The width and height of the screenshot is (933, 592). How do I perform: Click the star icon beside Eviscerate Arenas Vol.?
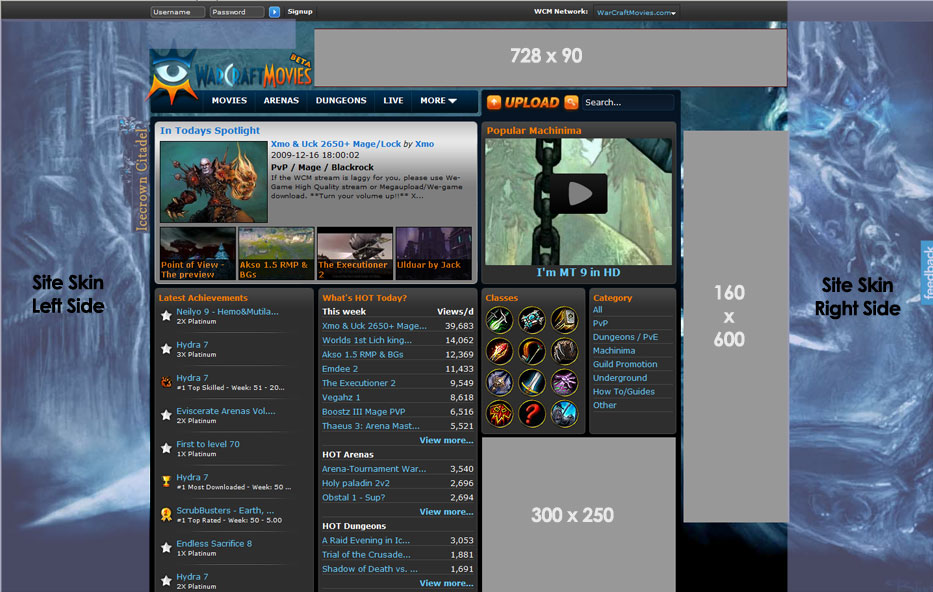(x=167, y=415)
